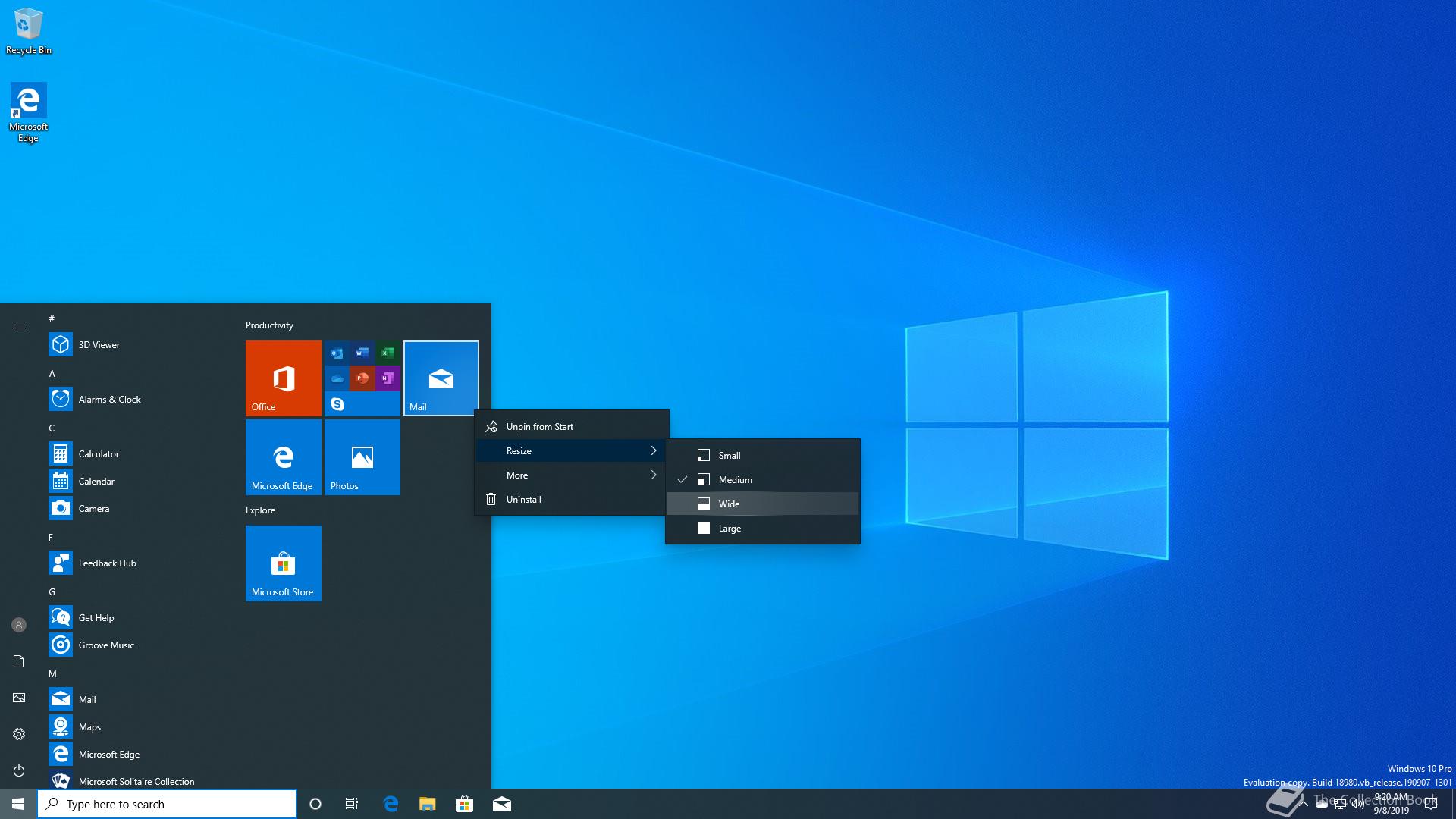Click the OneDrive icon in Office folder tile
The image size is (1456, 819).
(x=337, y=378)
